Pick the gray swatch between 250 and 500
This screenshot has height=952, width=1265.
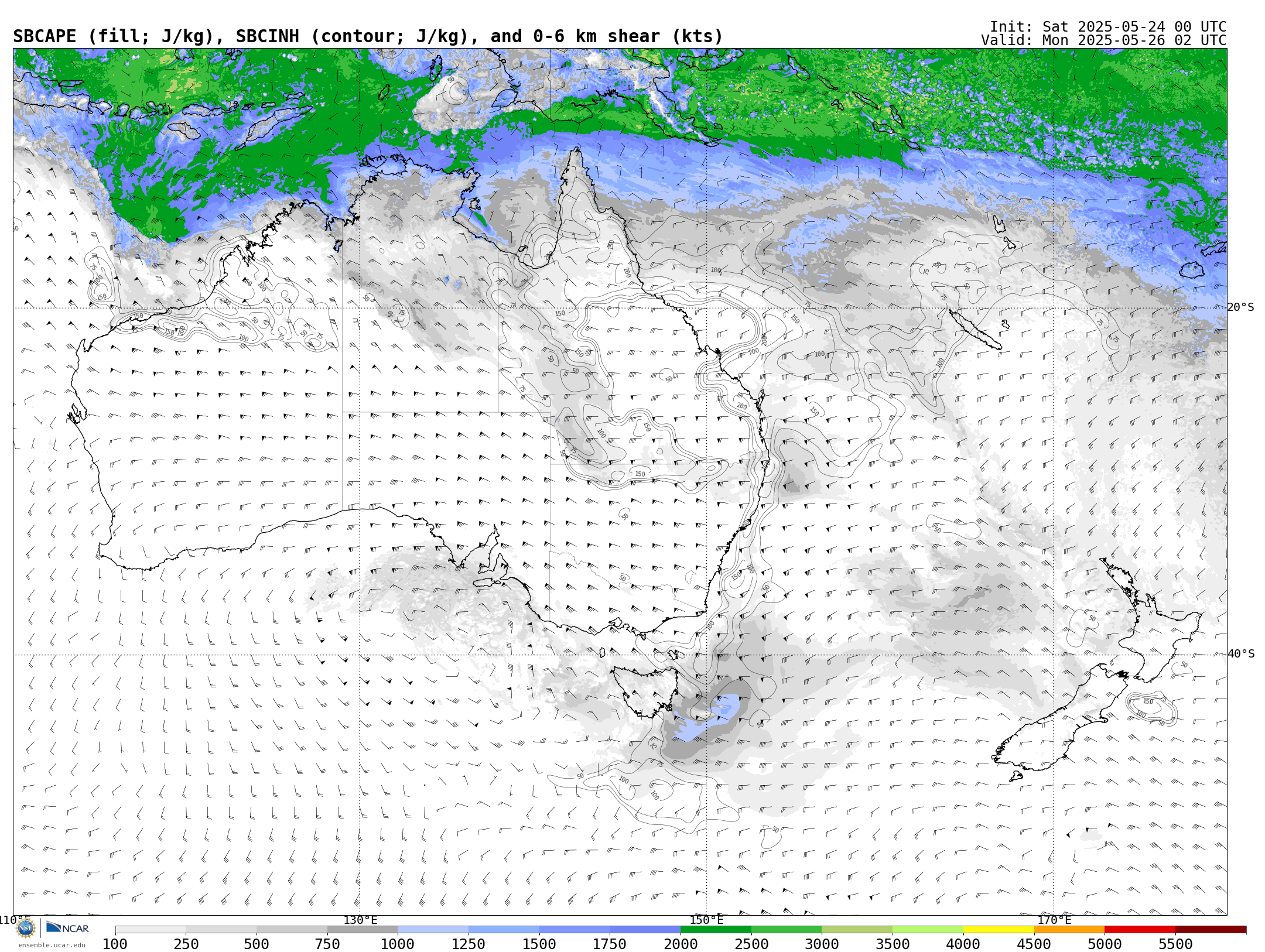pyautogui.click(x=221, y=930)
